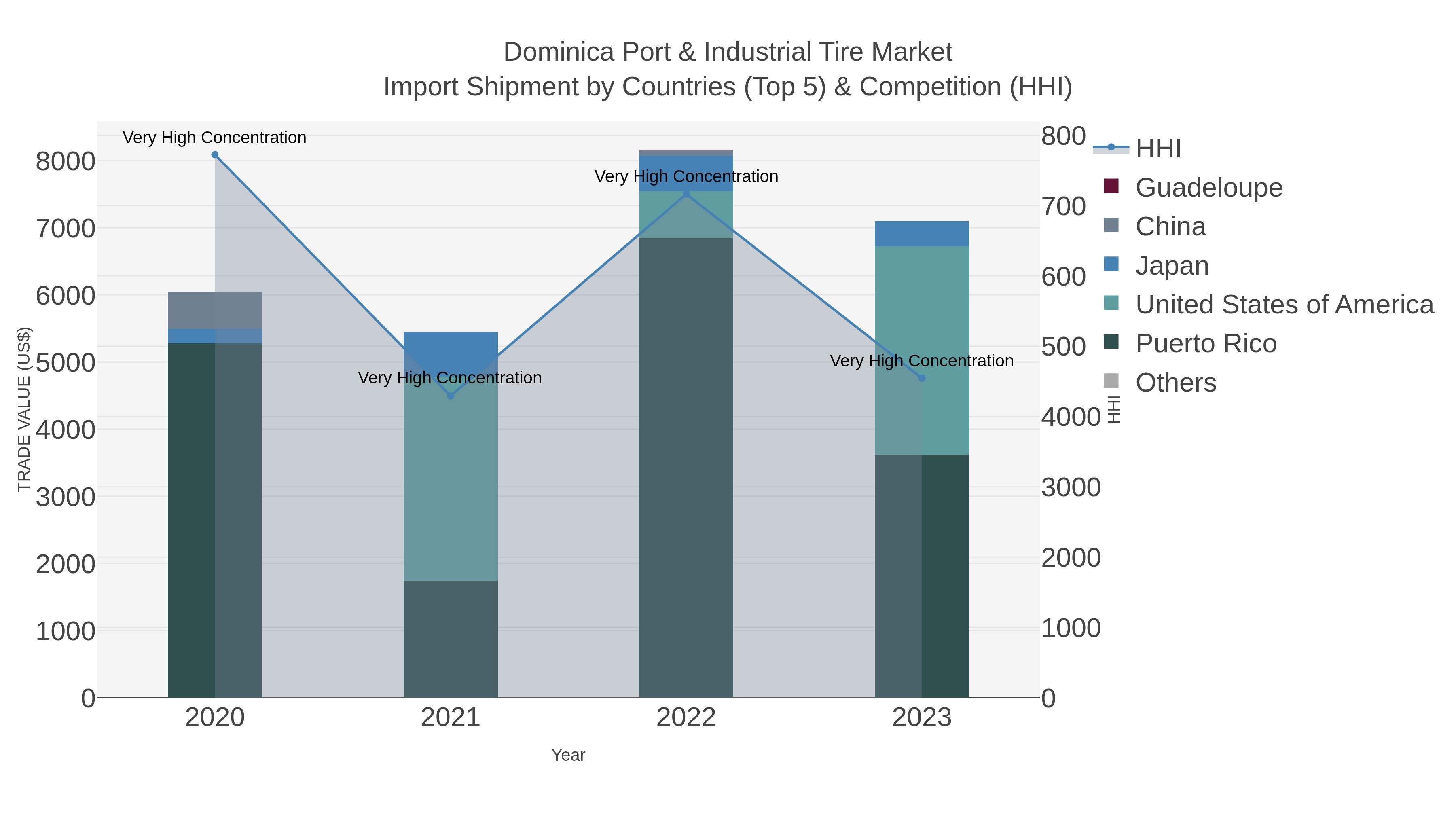Click the Guadeloupe maroon color swatch
This screenshot has width=1456, height=819.
coord(1111,186)
